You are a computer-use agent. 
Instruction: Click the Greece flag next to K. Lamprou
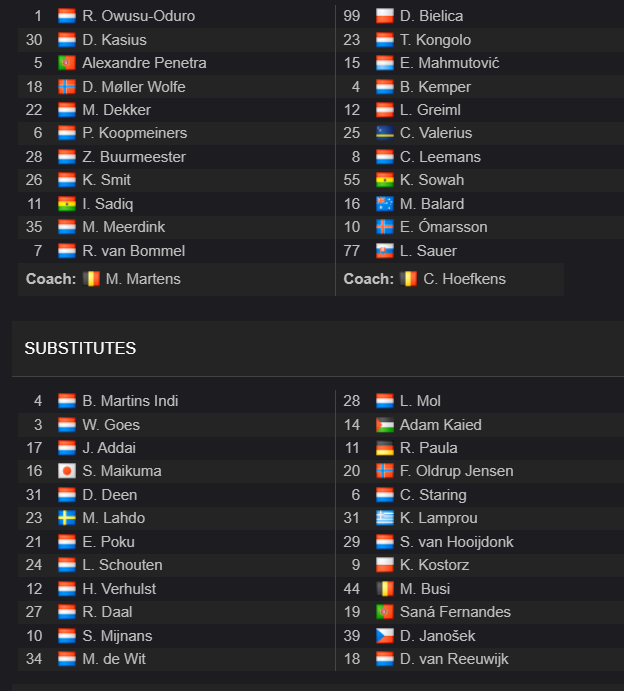385,518
